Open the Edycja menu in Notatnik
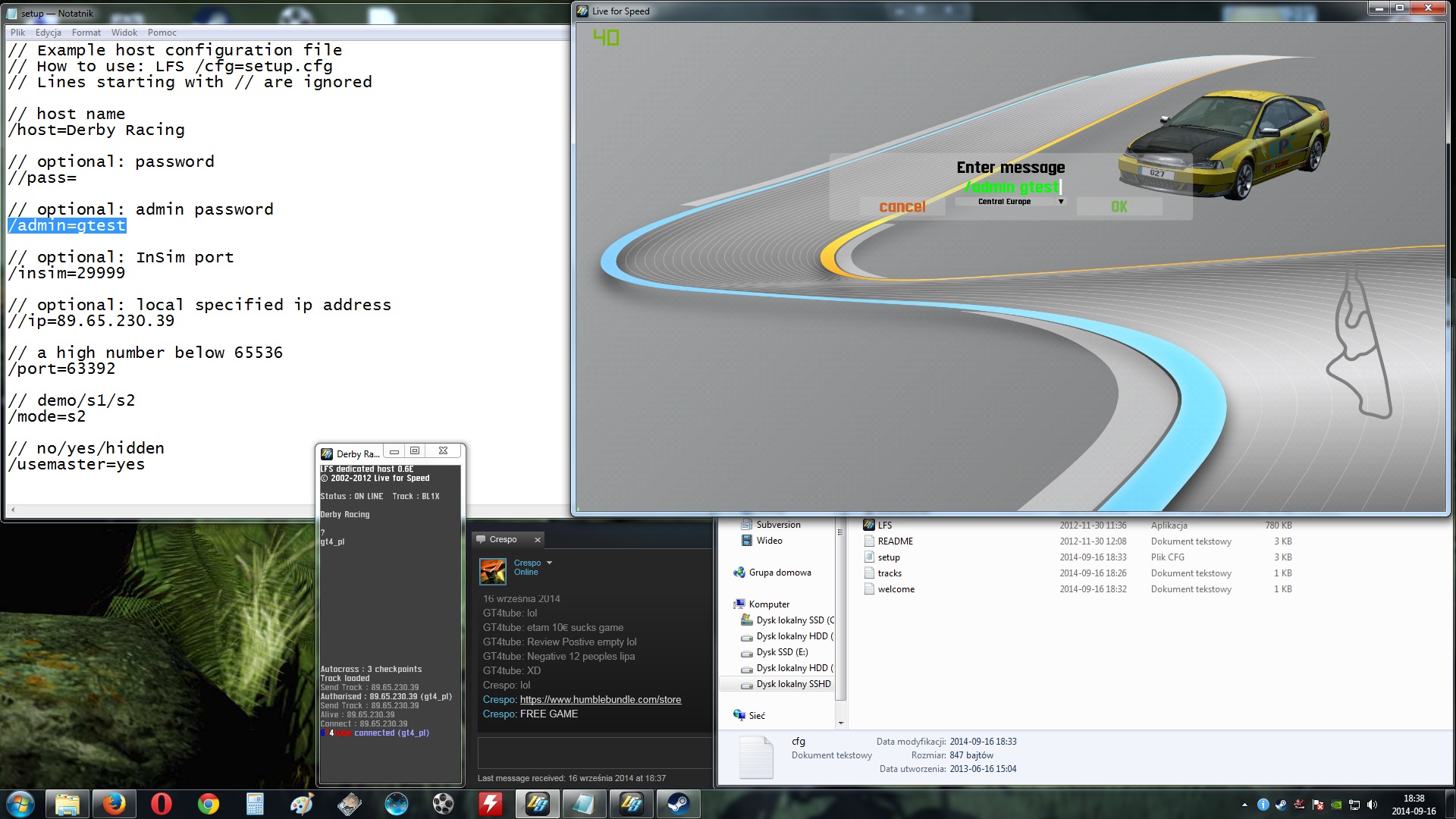This screenshot has height=819, width=1456. [x=49, y=33]
